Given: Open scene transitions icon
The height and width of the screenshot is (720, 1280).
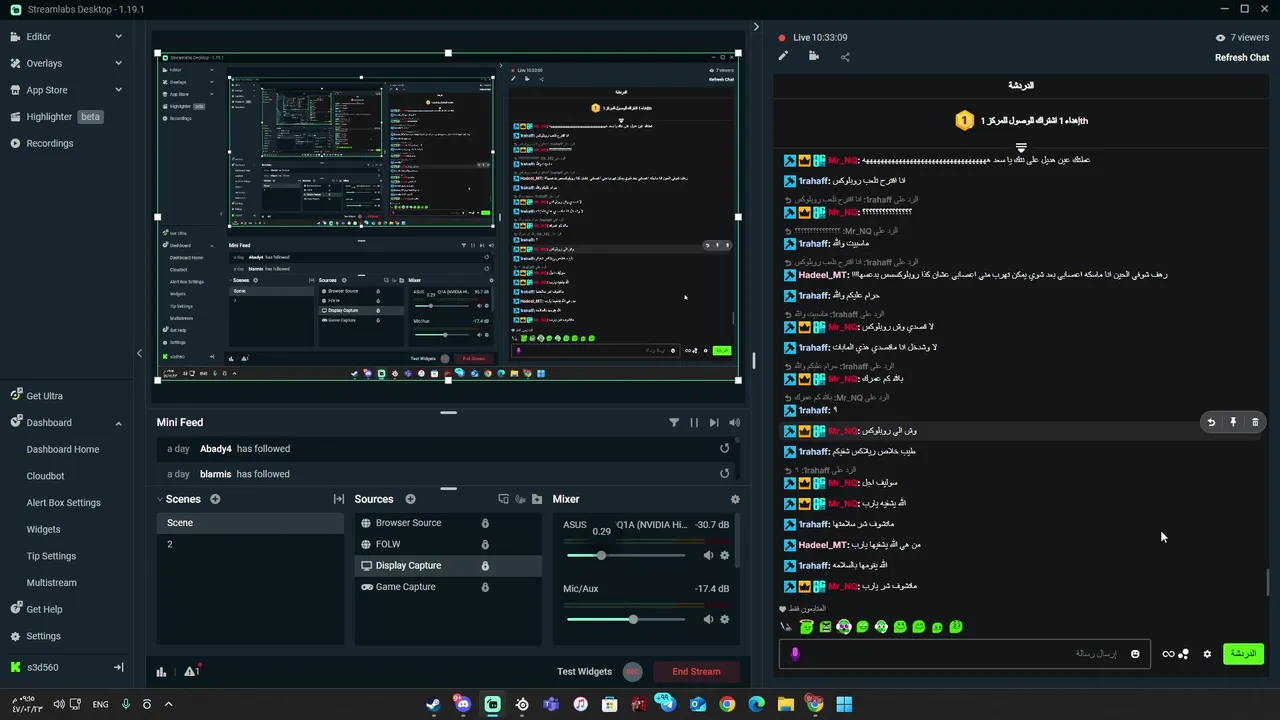Looking at the screenshot, I should pos(339,499).
